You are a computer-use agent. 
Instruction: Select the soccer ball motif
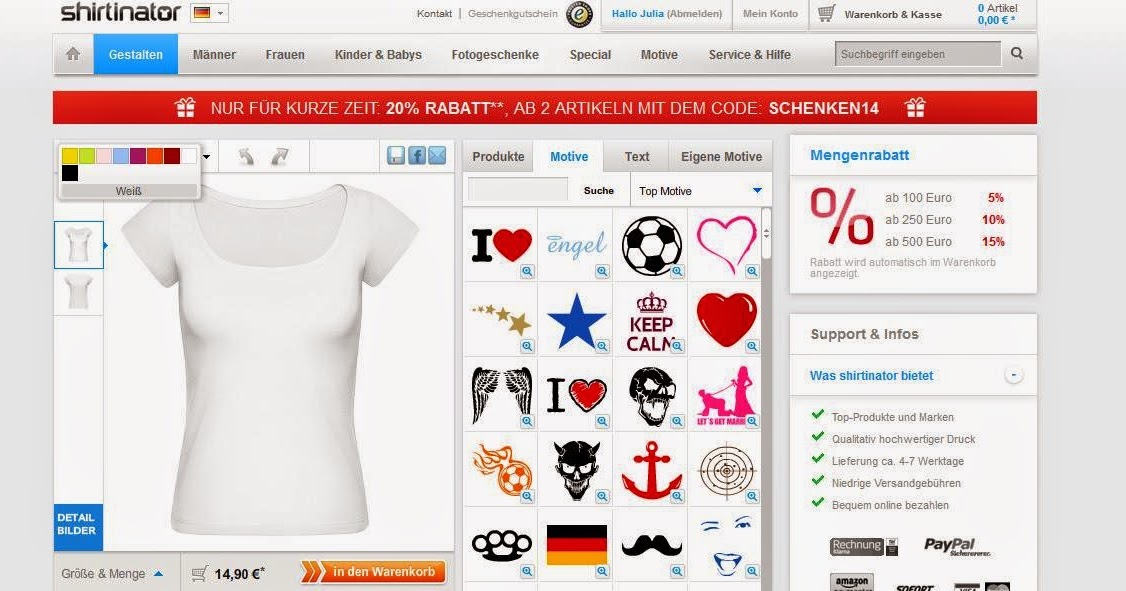coord(651,246)
